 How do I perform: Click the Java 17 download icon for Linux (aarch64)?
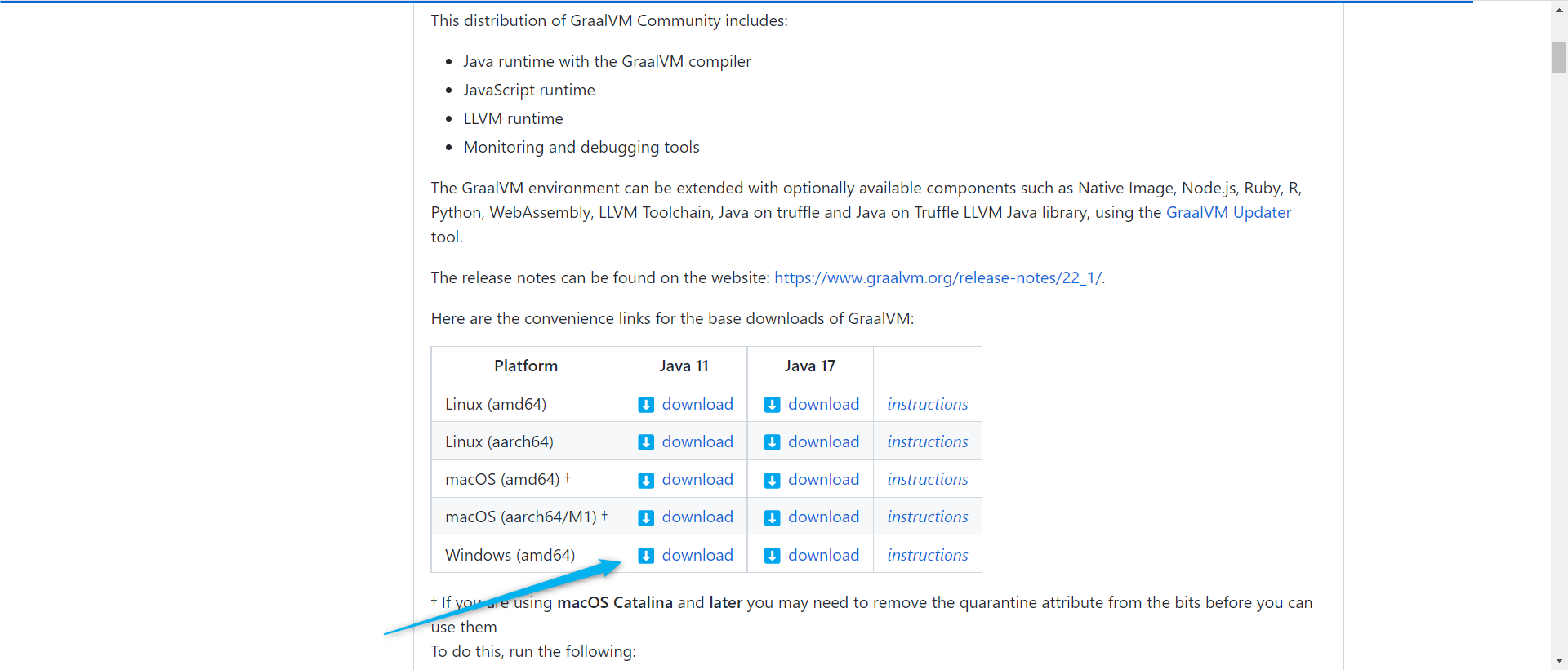tap(772, 442)
